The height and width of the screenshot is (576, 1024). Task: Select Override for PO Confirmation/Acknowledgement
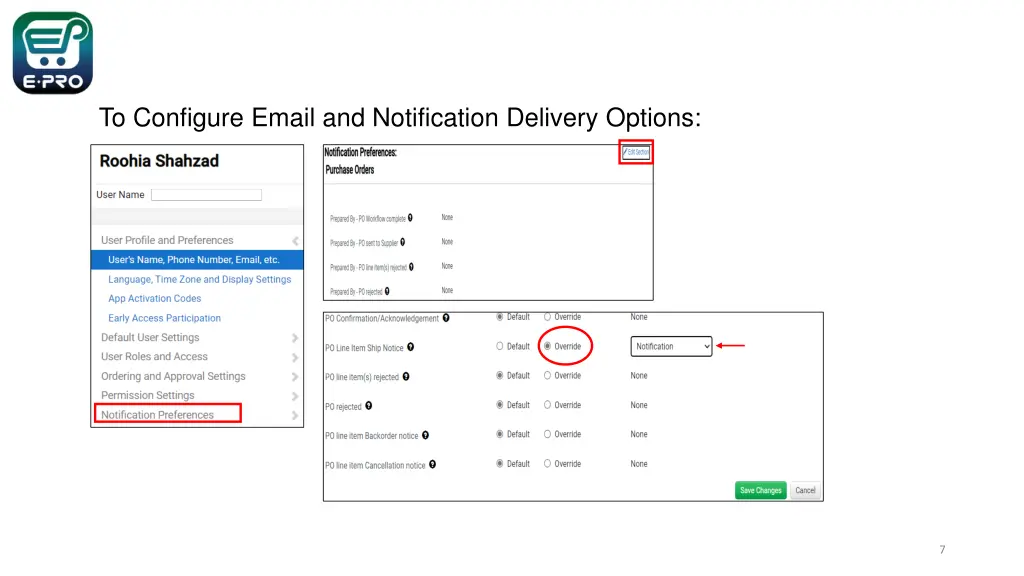point(547,317)
